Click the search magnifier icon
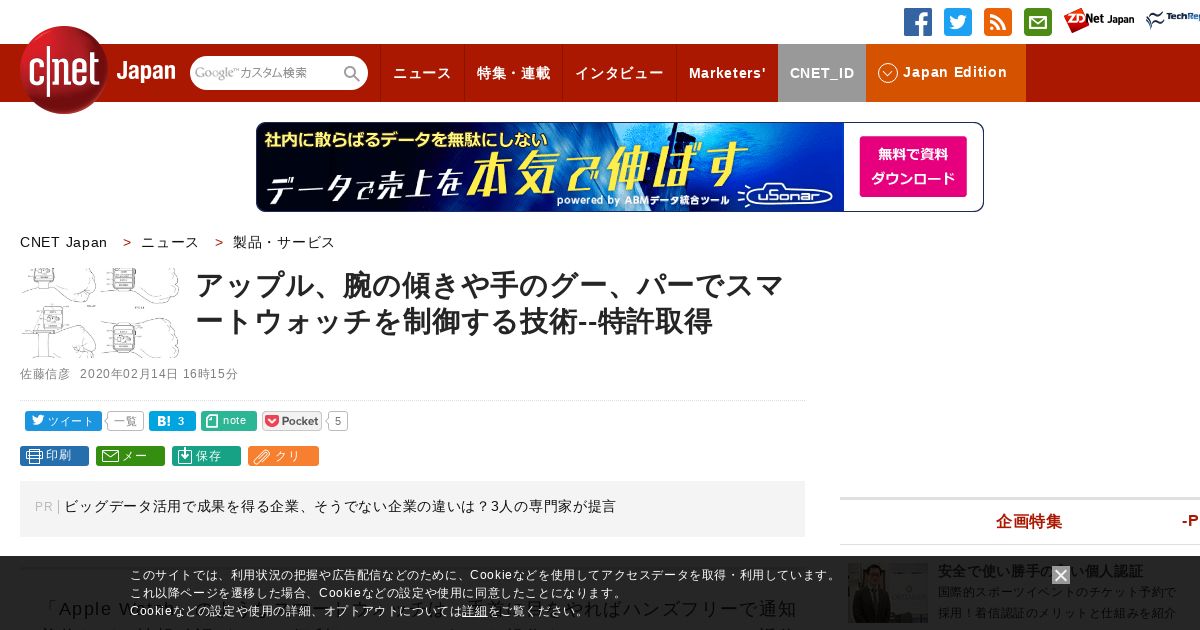Screen dimensions: 1200x630 click(x=352, y=73)
